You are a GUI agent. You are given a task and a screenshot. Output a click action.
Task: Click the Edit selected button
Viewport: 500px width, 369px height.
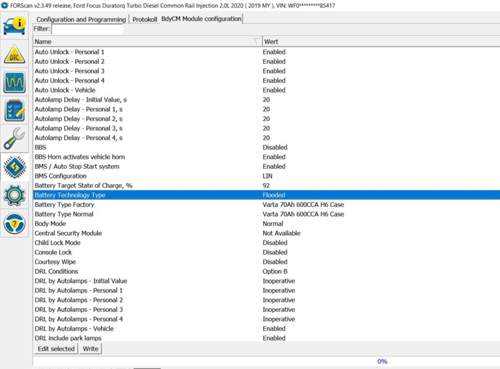pyautogui.click(x=56, y=349)
